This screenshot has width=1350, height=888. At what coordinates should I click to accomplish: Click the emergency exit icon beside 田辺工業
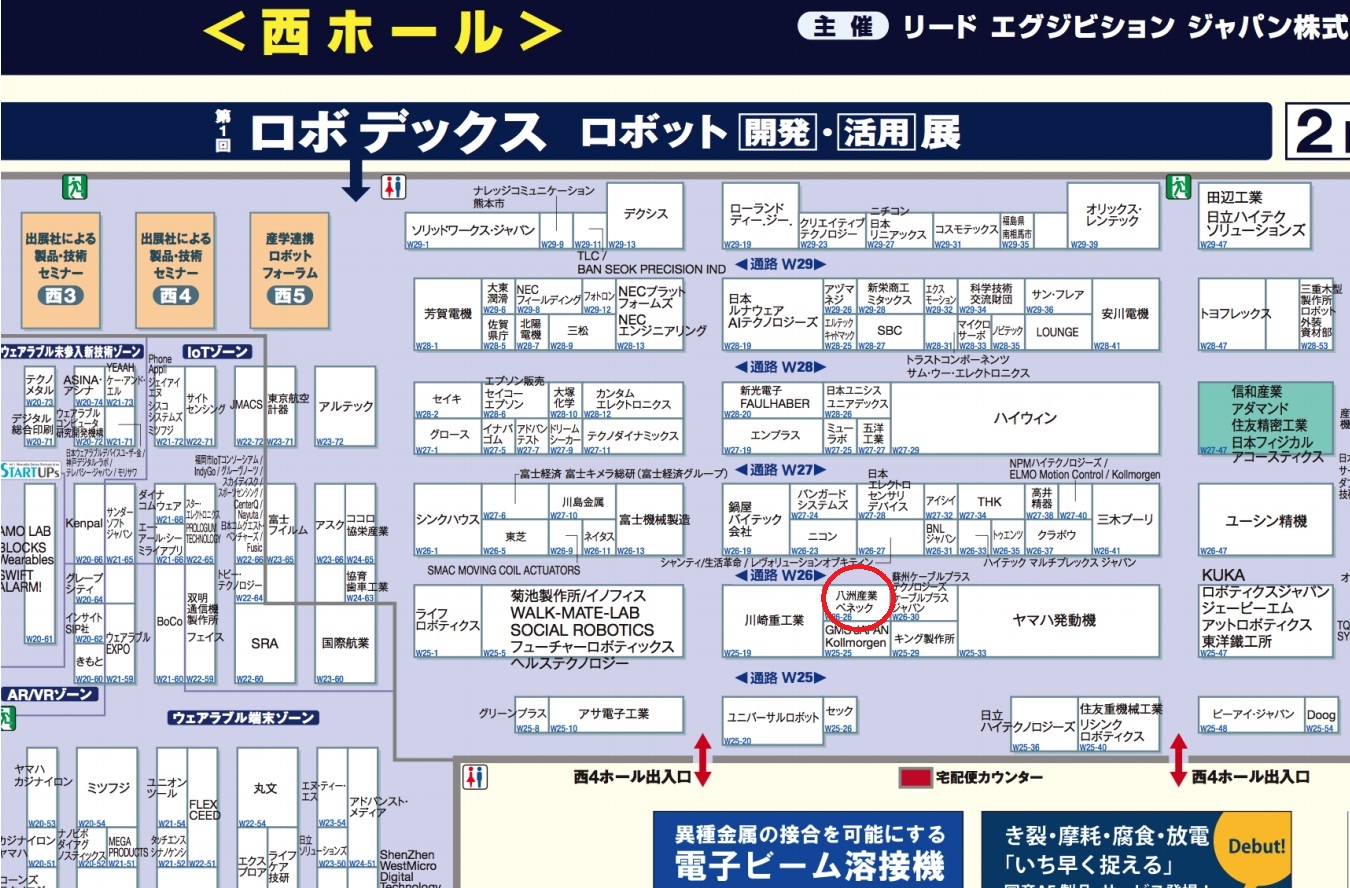tap(1180, 186)
